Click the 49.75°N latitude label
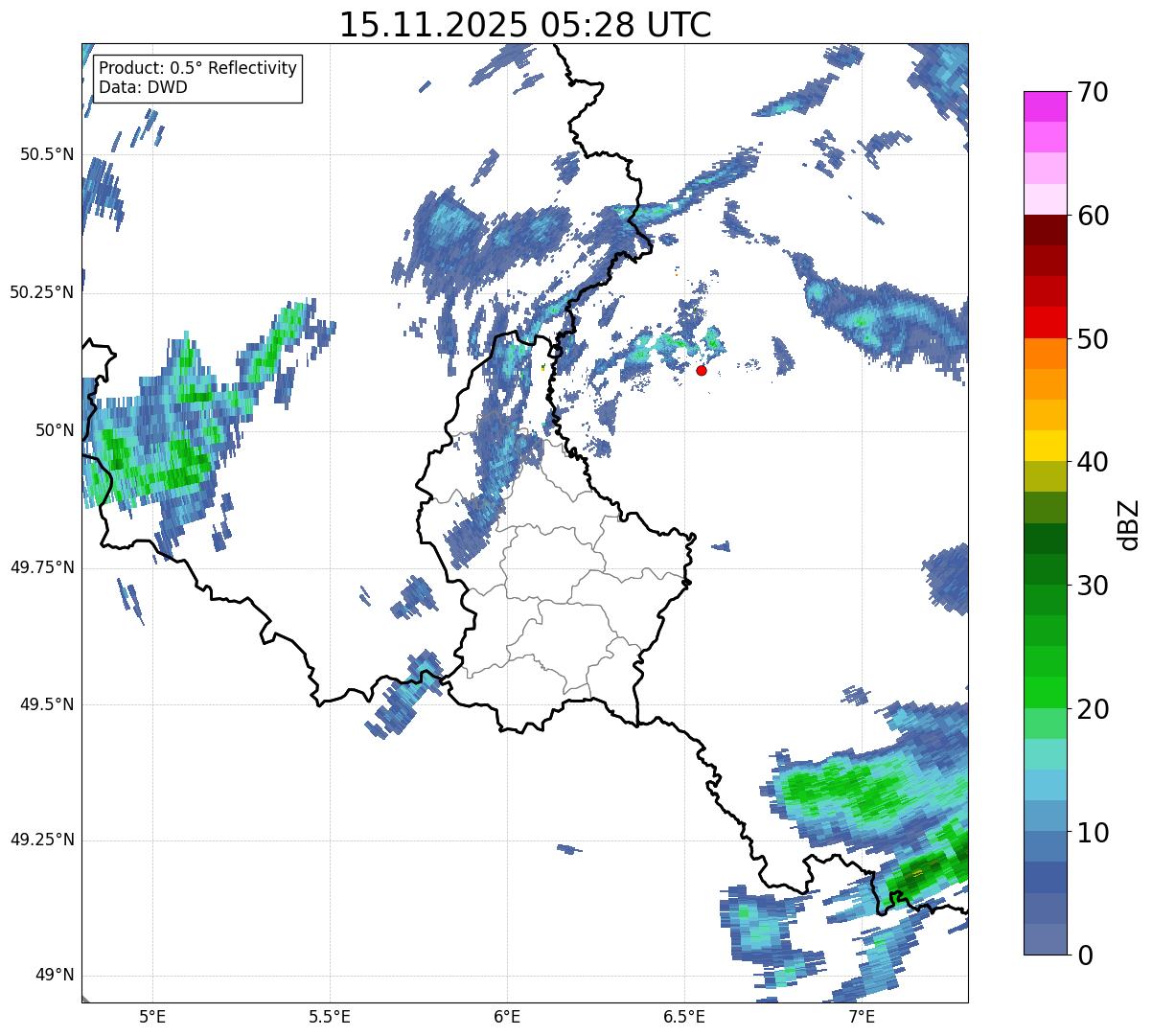 pyautogui.click(x=41, y=567)
